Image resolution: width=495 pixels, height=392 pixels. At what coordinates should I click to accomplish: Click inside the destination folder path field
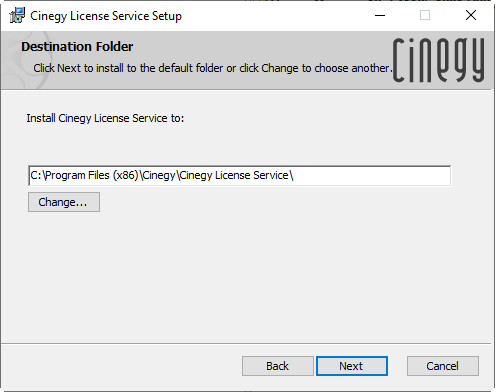240,175
